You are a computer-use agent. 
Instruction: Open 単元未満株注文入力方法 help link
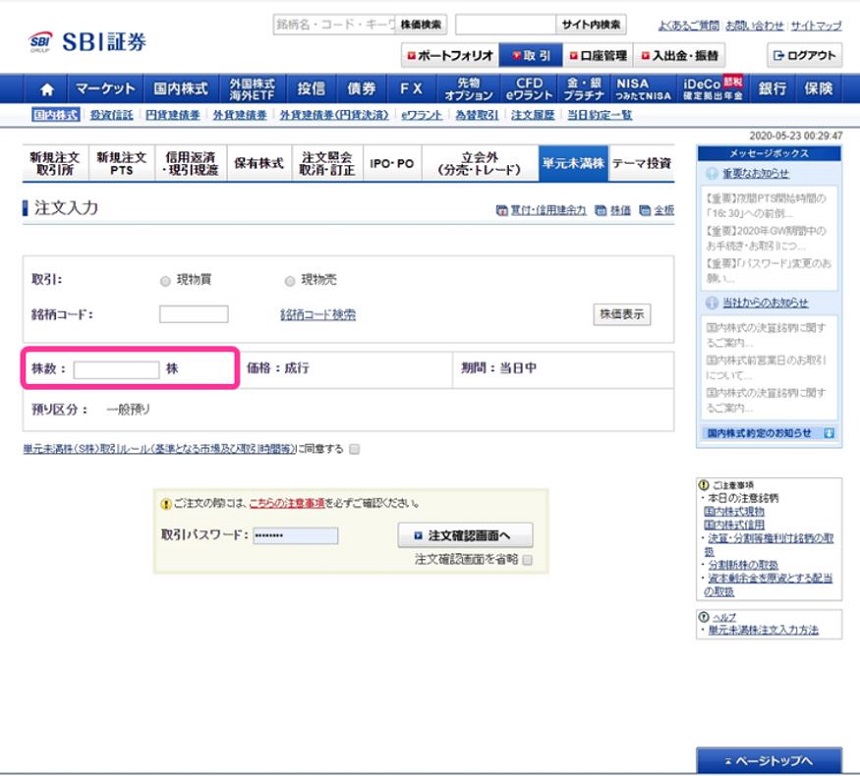coord(763,630)
